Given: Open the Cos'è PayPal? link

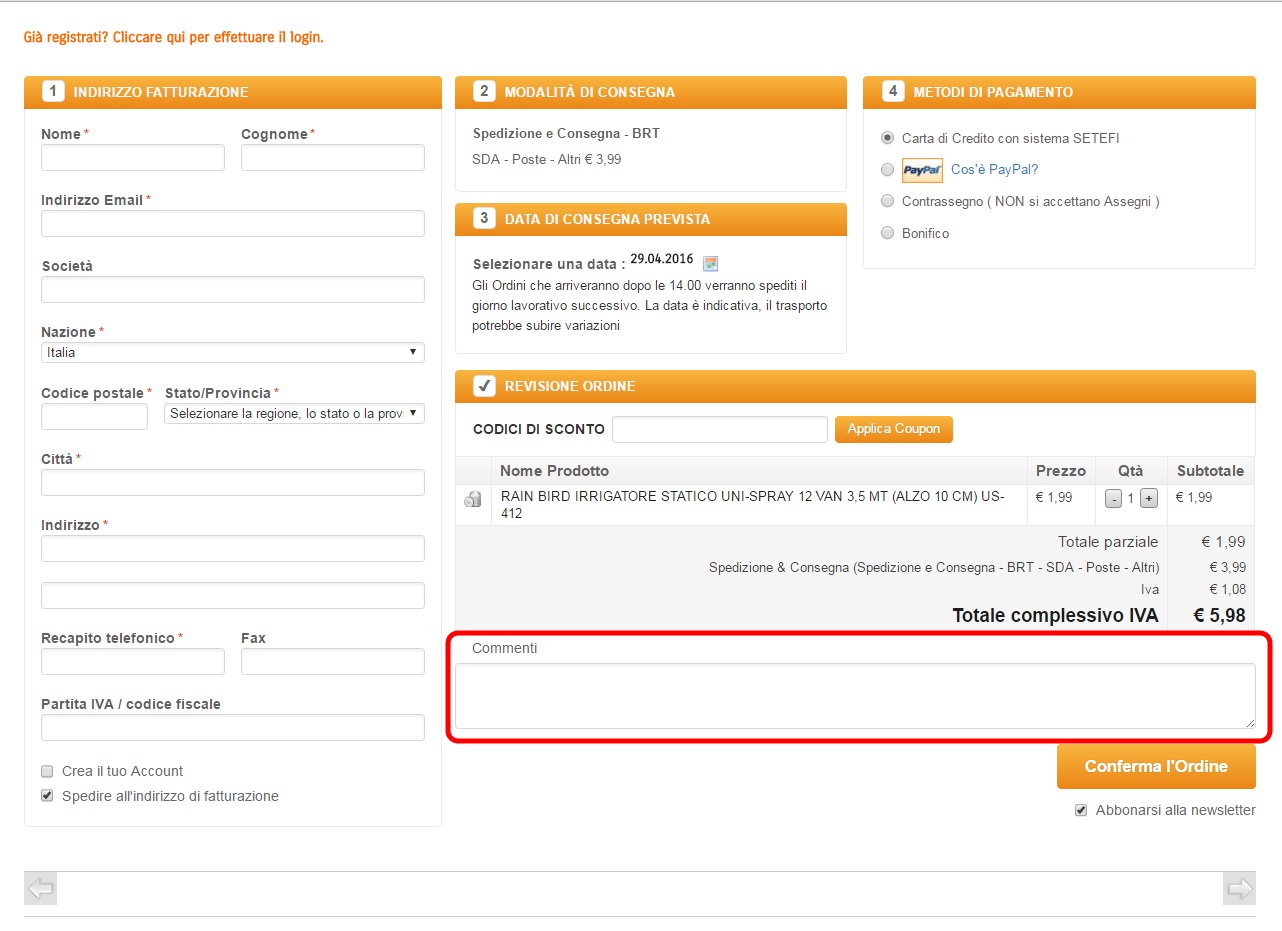Looking at the screenshot, I should click(x=994, y=170).
